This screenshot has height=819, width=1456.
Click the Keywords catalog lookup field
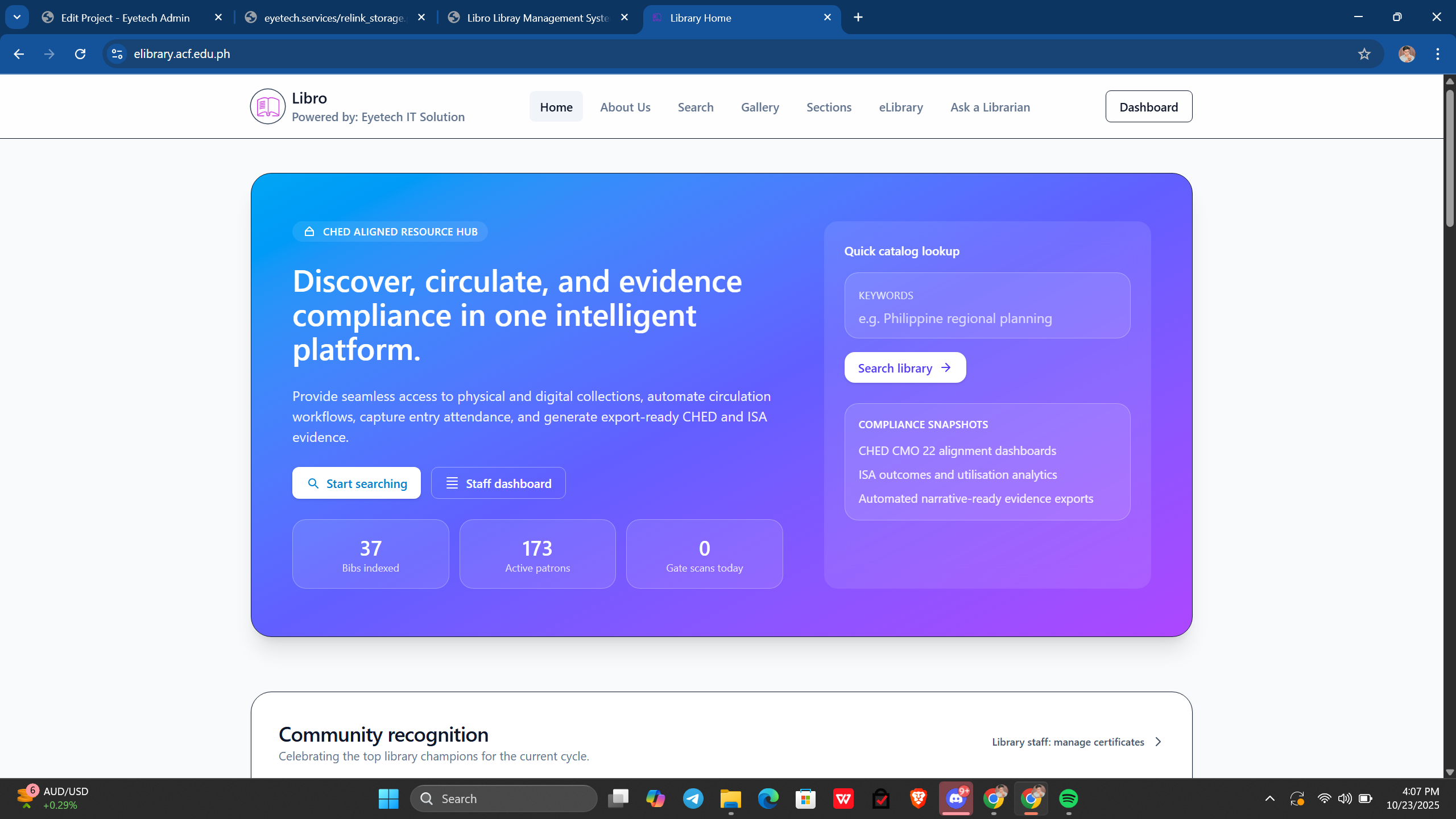(x=987, y=318)
